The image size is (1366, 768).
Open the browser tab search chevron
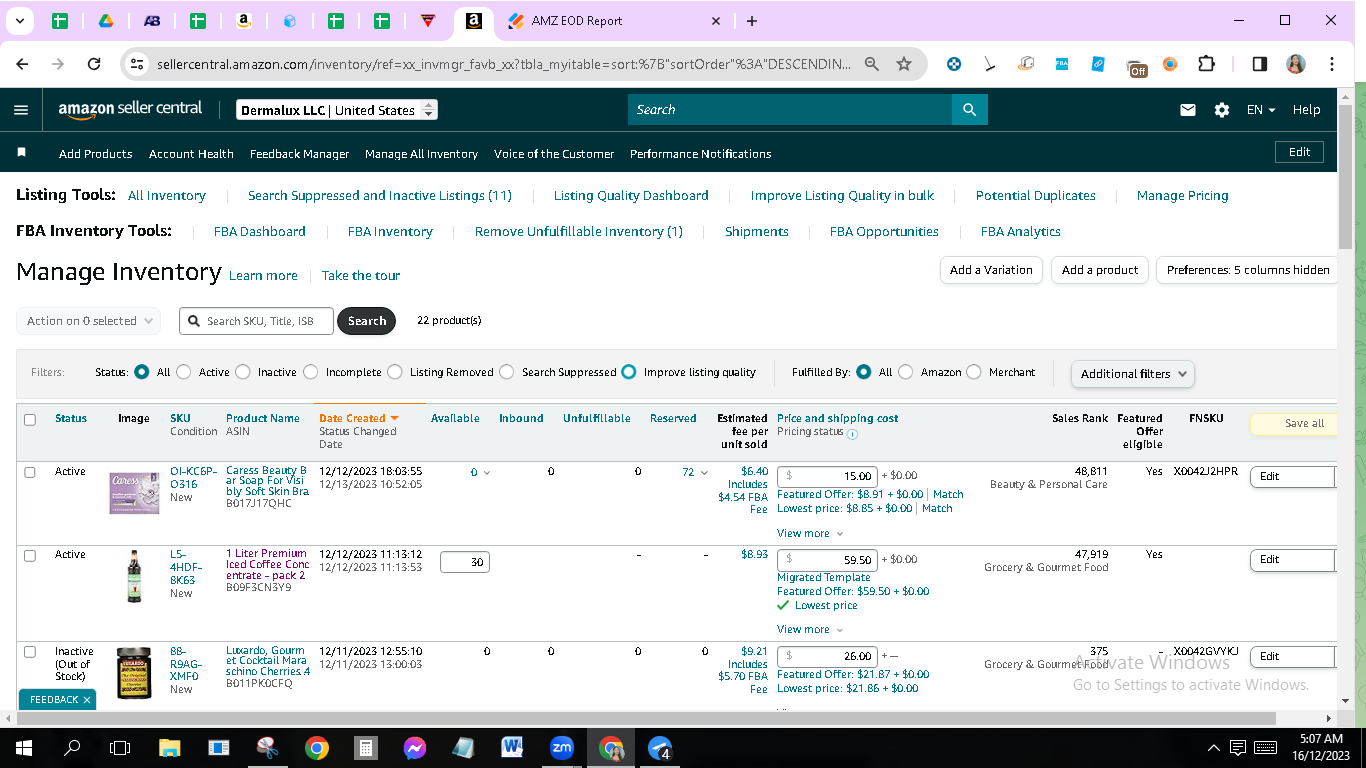coord(20,20)
